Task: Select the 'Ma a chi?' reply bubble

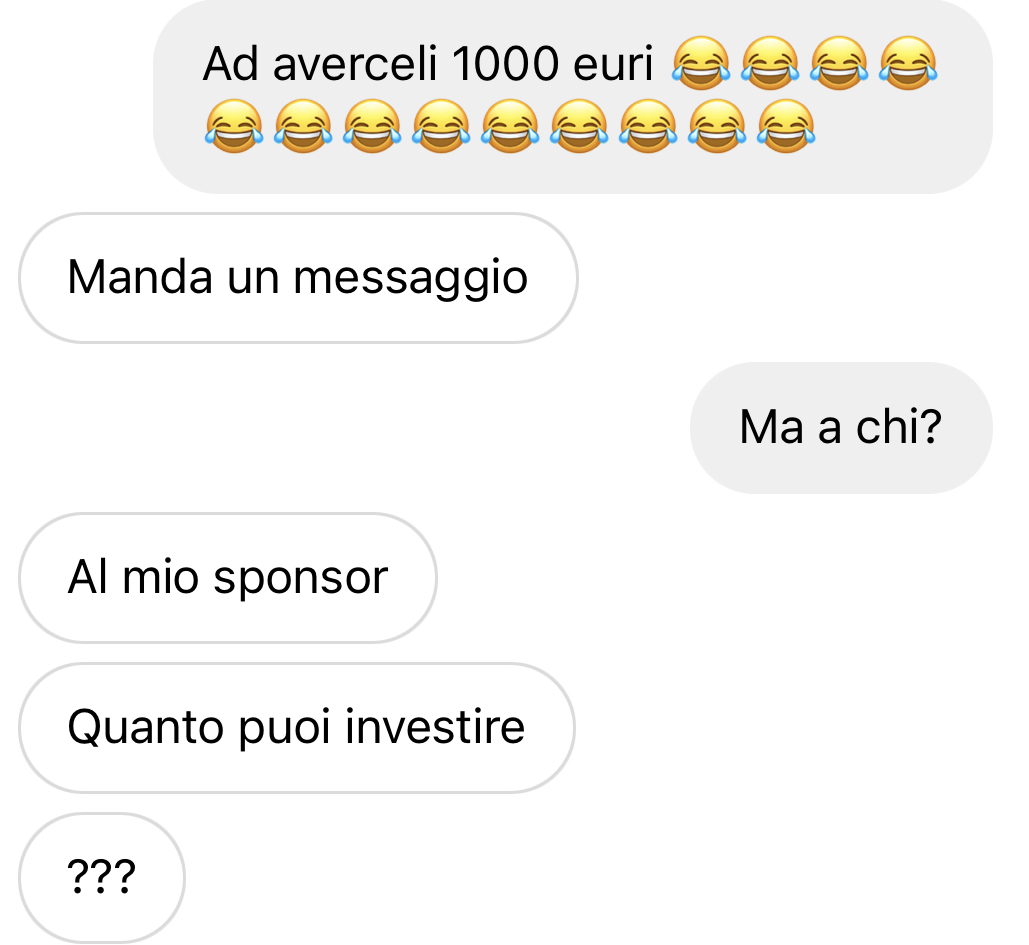Action: coord(841,428)
